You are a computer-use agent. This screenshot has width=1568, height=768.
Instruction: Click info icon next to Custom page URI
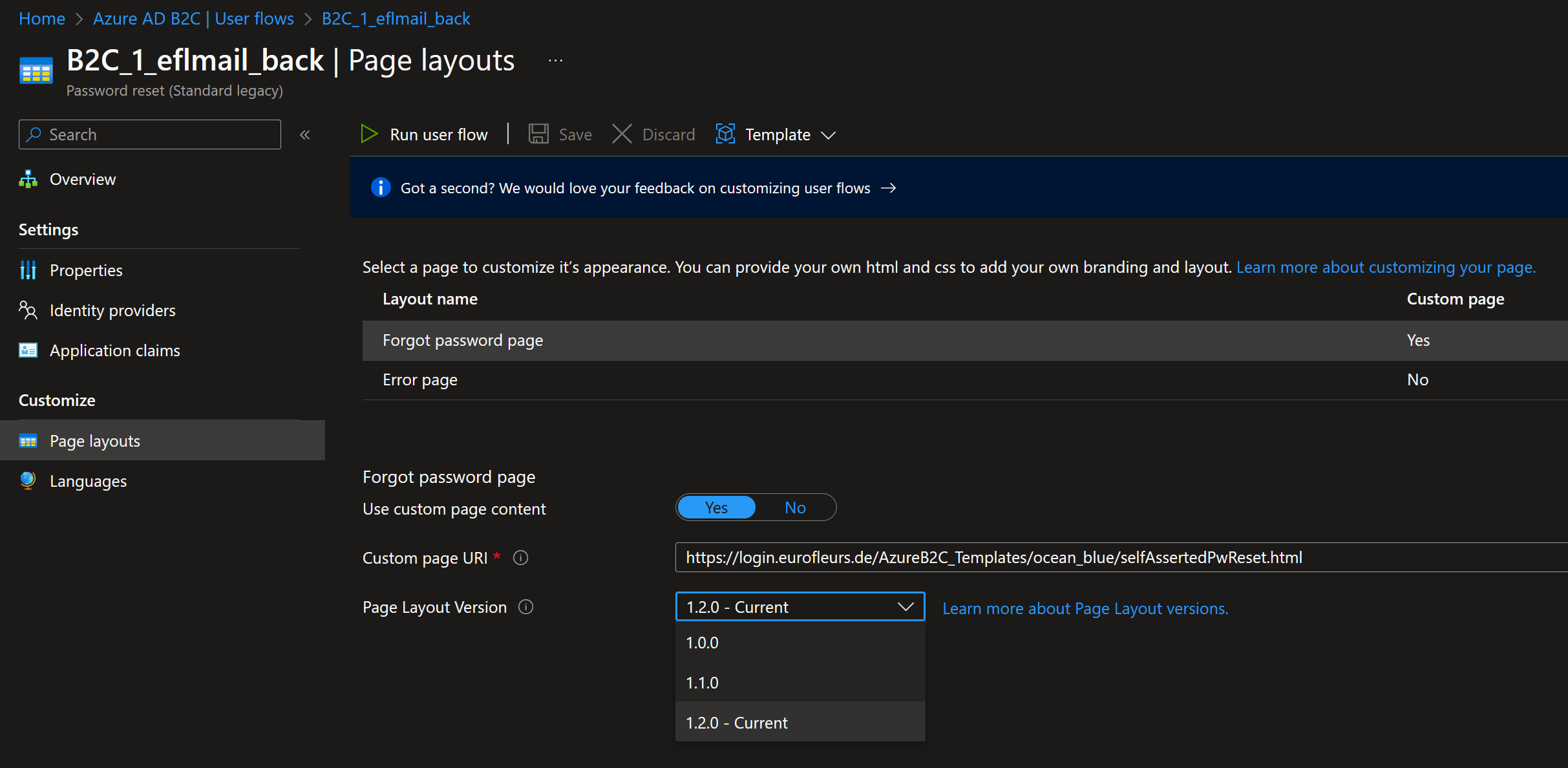520,558
